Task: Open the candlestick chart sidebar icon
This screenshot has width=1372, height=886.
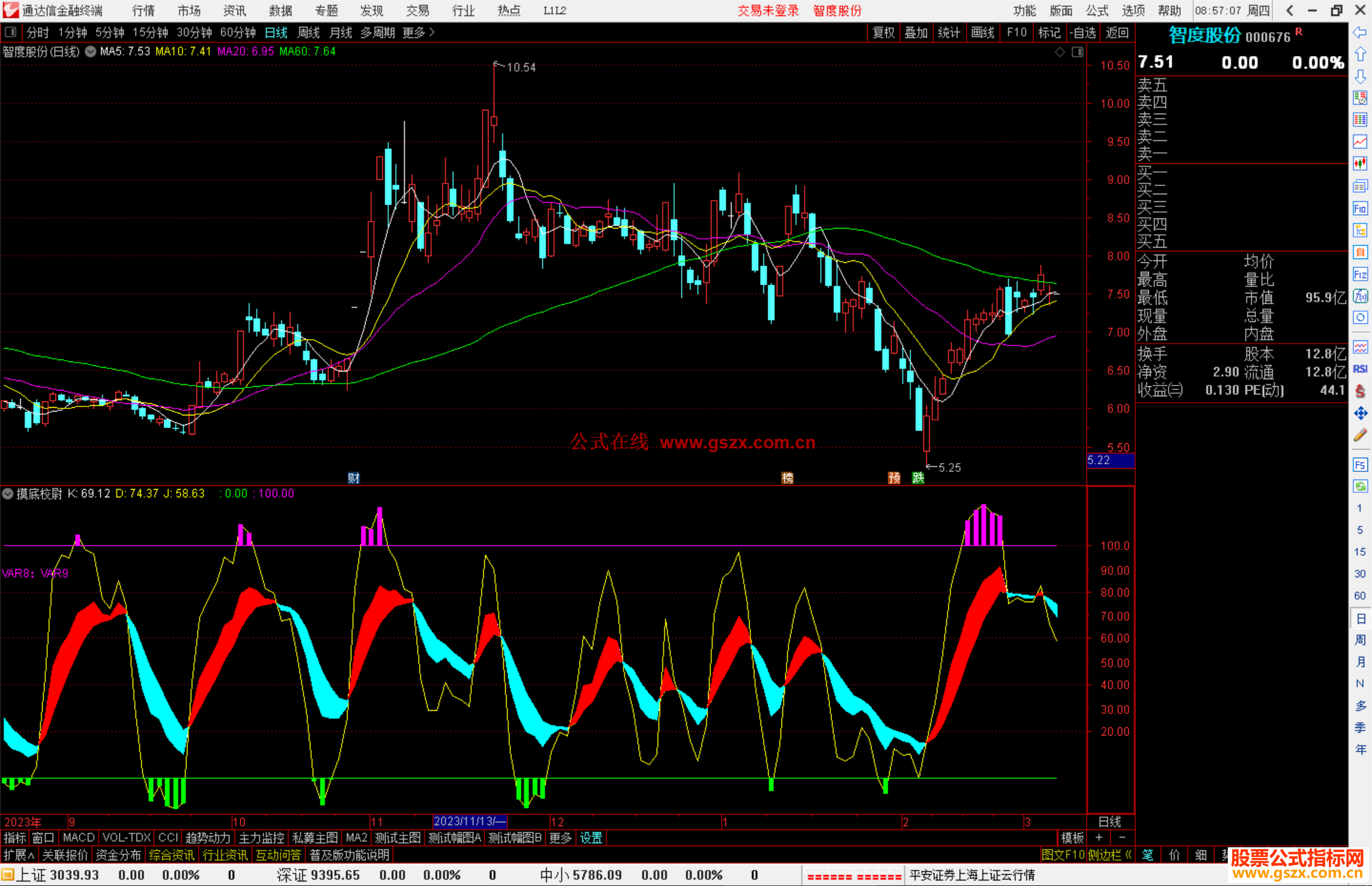Action: coord(1360,163)
